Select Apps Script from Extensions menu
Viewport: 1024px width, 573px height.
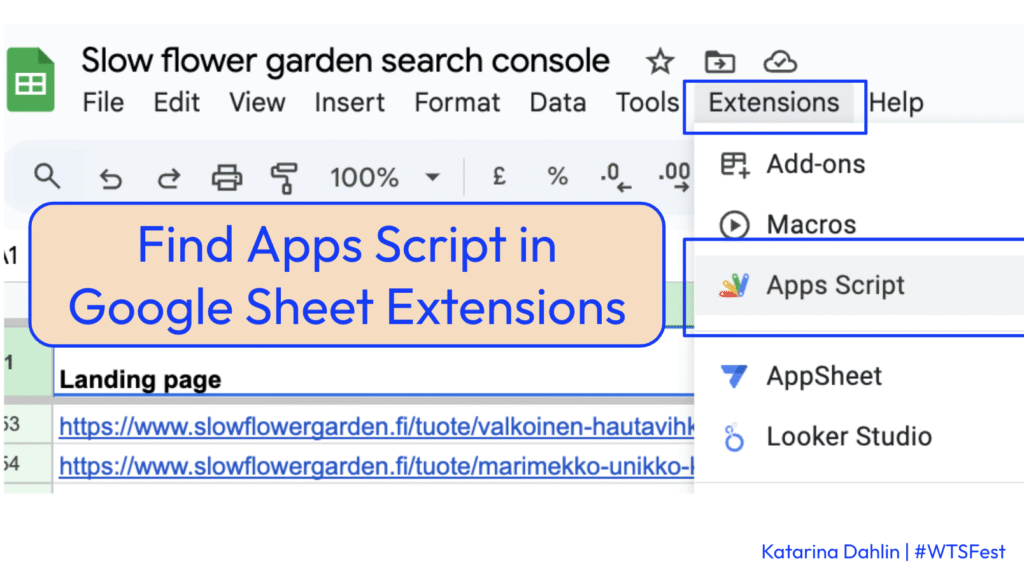pos(835,286)
